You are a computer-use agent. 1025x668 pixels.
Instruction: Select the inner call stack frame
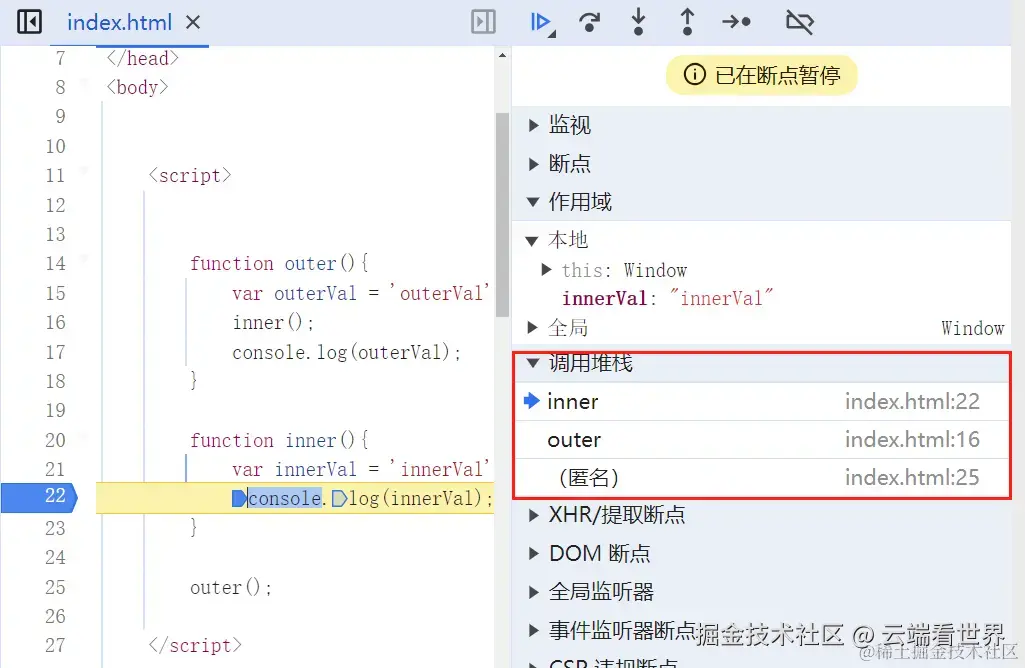(761, 401)
